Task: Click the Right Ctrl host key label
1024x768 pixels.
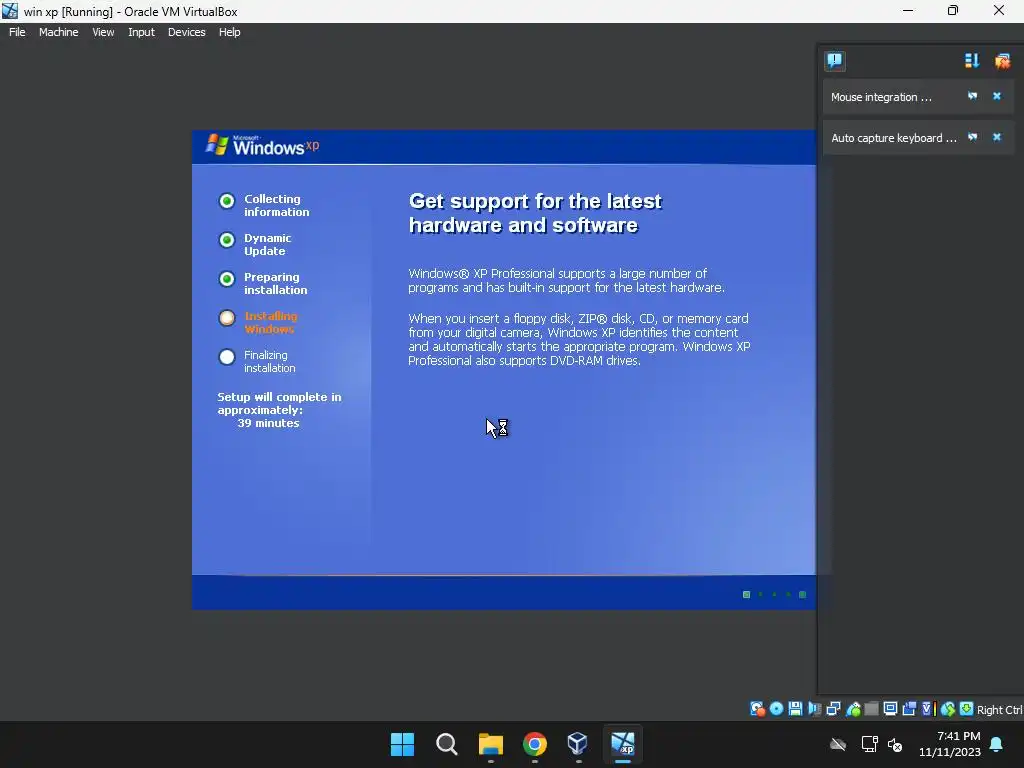Action: 1000,710
